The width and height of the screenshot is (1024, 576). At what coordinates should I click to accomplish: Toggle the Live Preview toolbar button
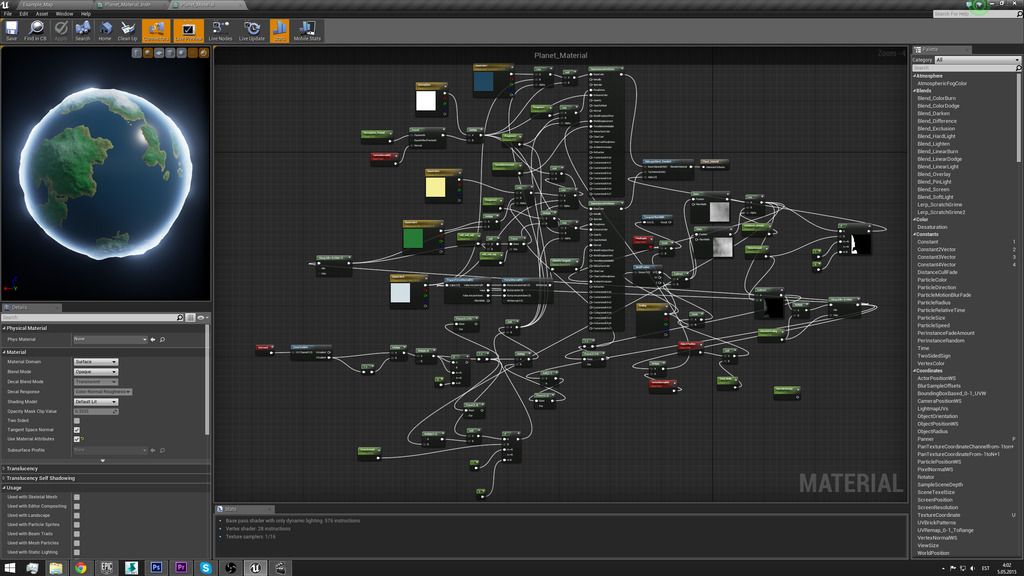188,31
